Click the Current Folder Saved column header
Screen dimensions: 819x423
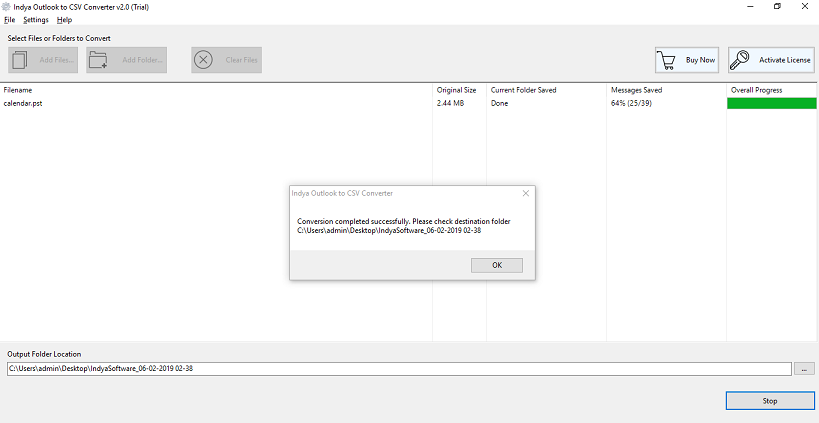click(x=523, y=90)
